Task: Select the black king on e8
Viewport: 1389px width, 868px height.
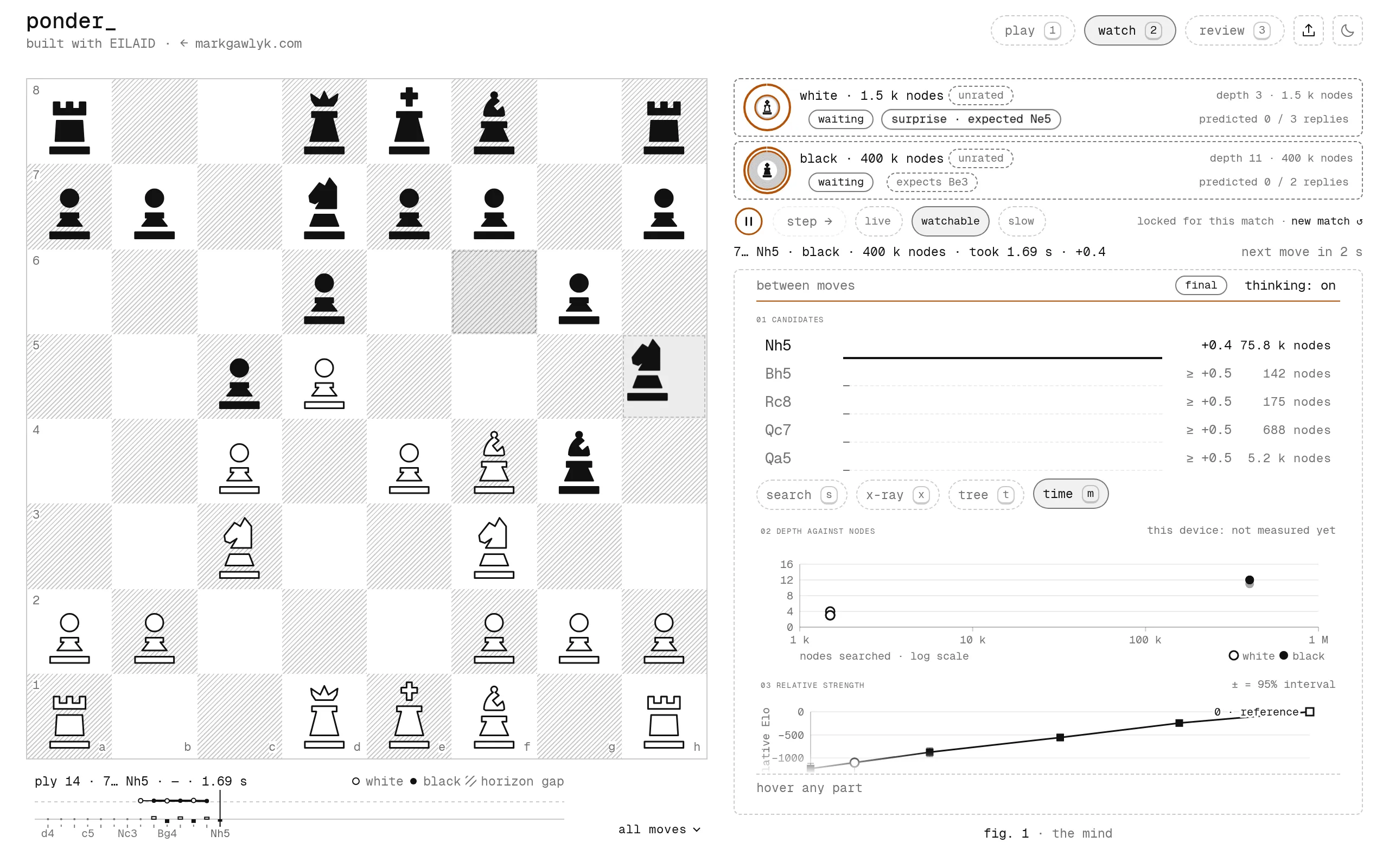Action: click(409, 122)
